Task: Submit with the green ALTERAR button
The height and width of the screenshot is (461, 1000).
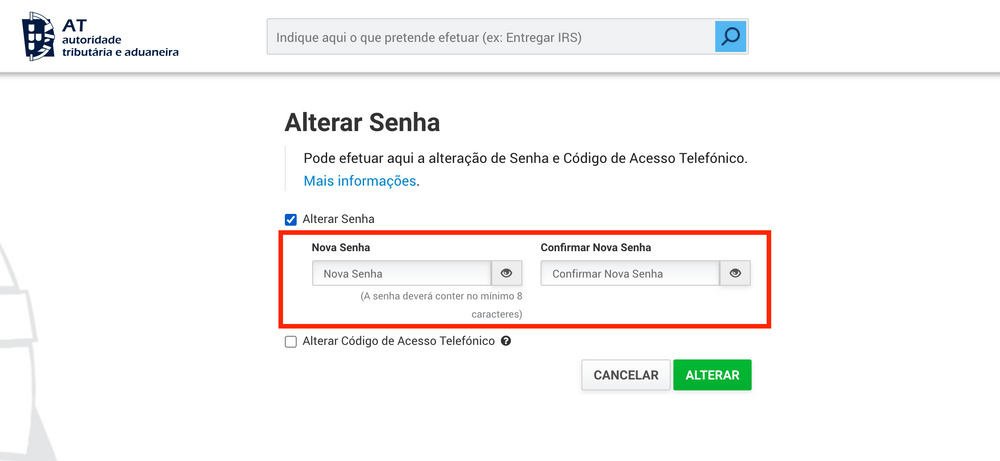Action: tap(712, 375)
